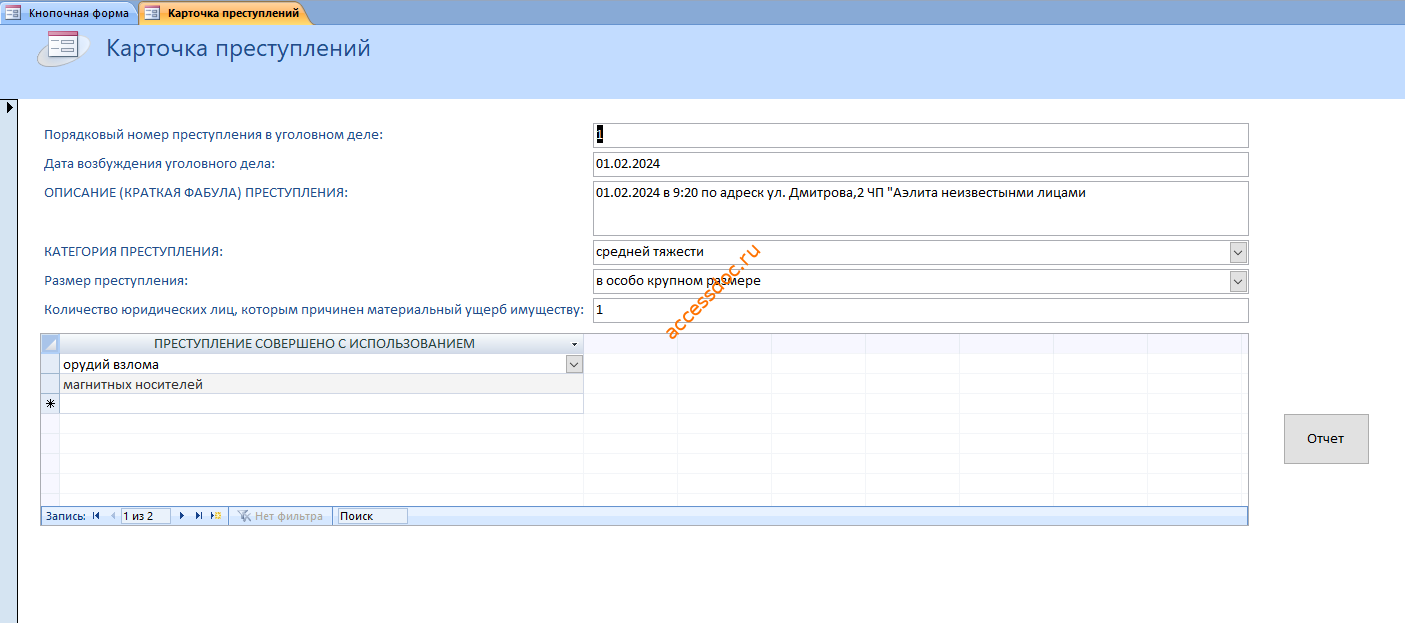The width and height of the screenshot is (1405, 623).
Task: Go to the first subform record
Action: click(x=96, y=516)
